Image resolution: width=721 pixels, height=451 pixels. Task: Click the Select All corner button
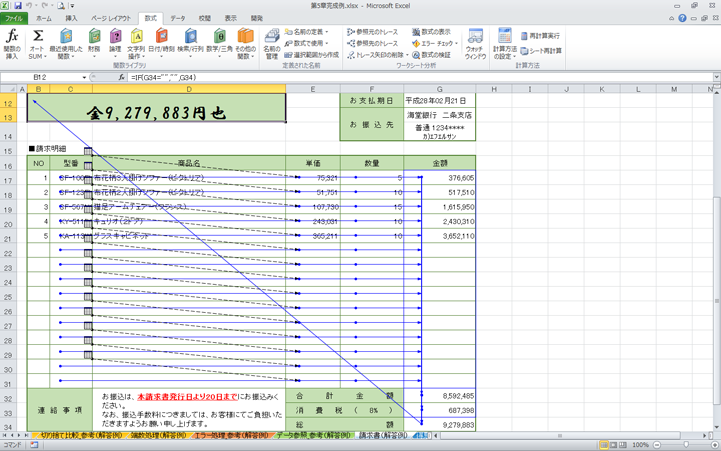click(x=9, y=89)
